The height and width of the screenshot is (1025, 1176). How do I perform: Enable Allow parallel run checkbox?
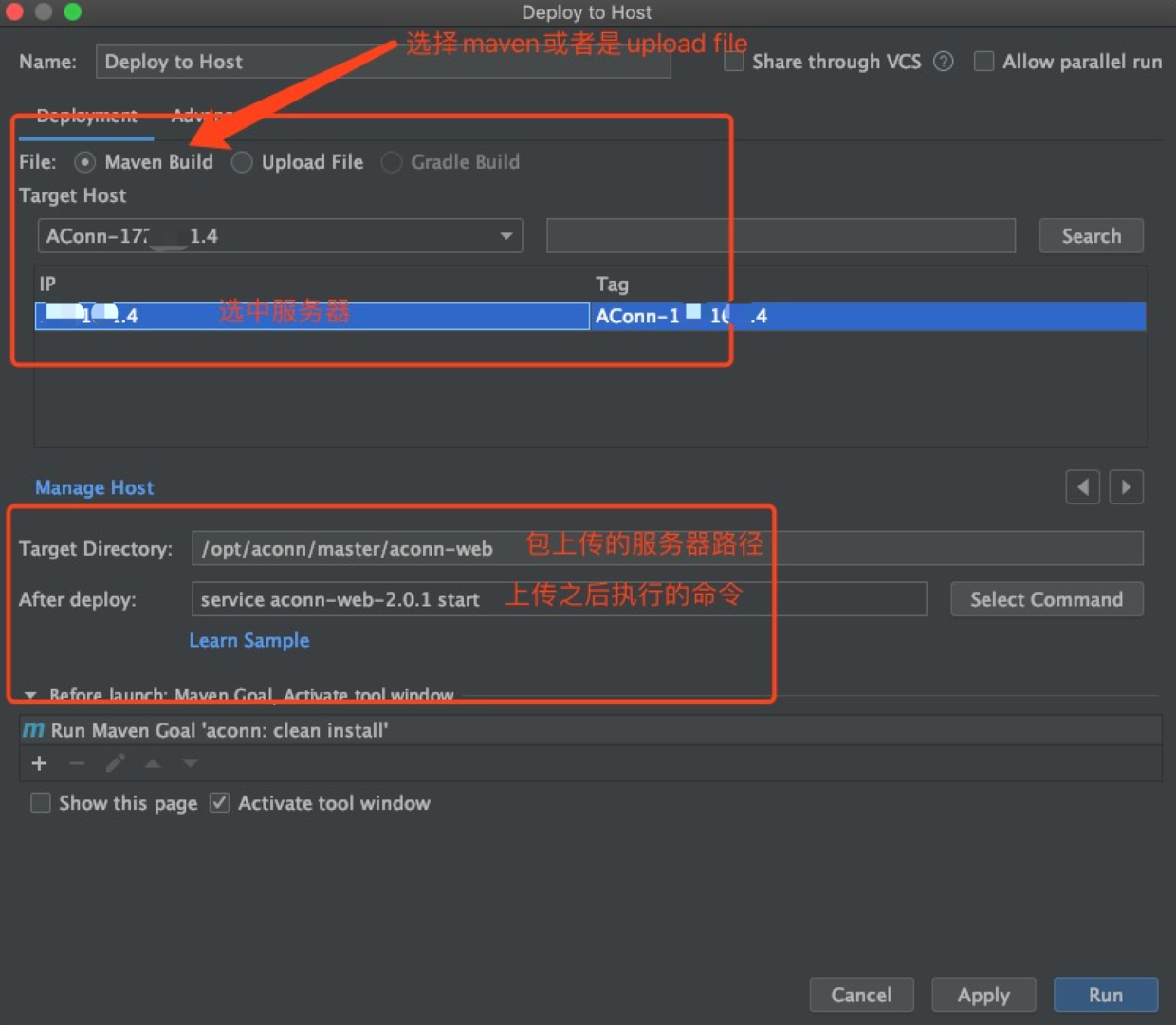[984, 62]
